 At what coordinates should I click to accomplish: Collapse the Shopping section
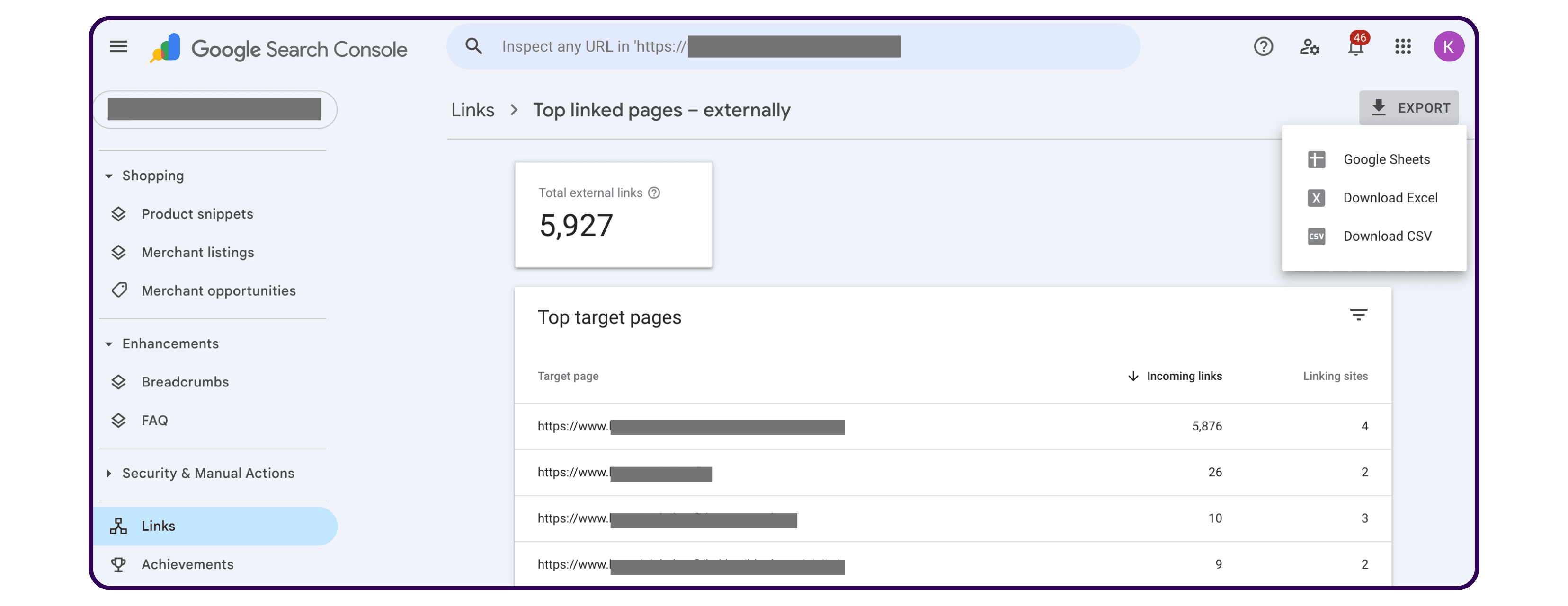click(x=109, y=175)
